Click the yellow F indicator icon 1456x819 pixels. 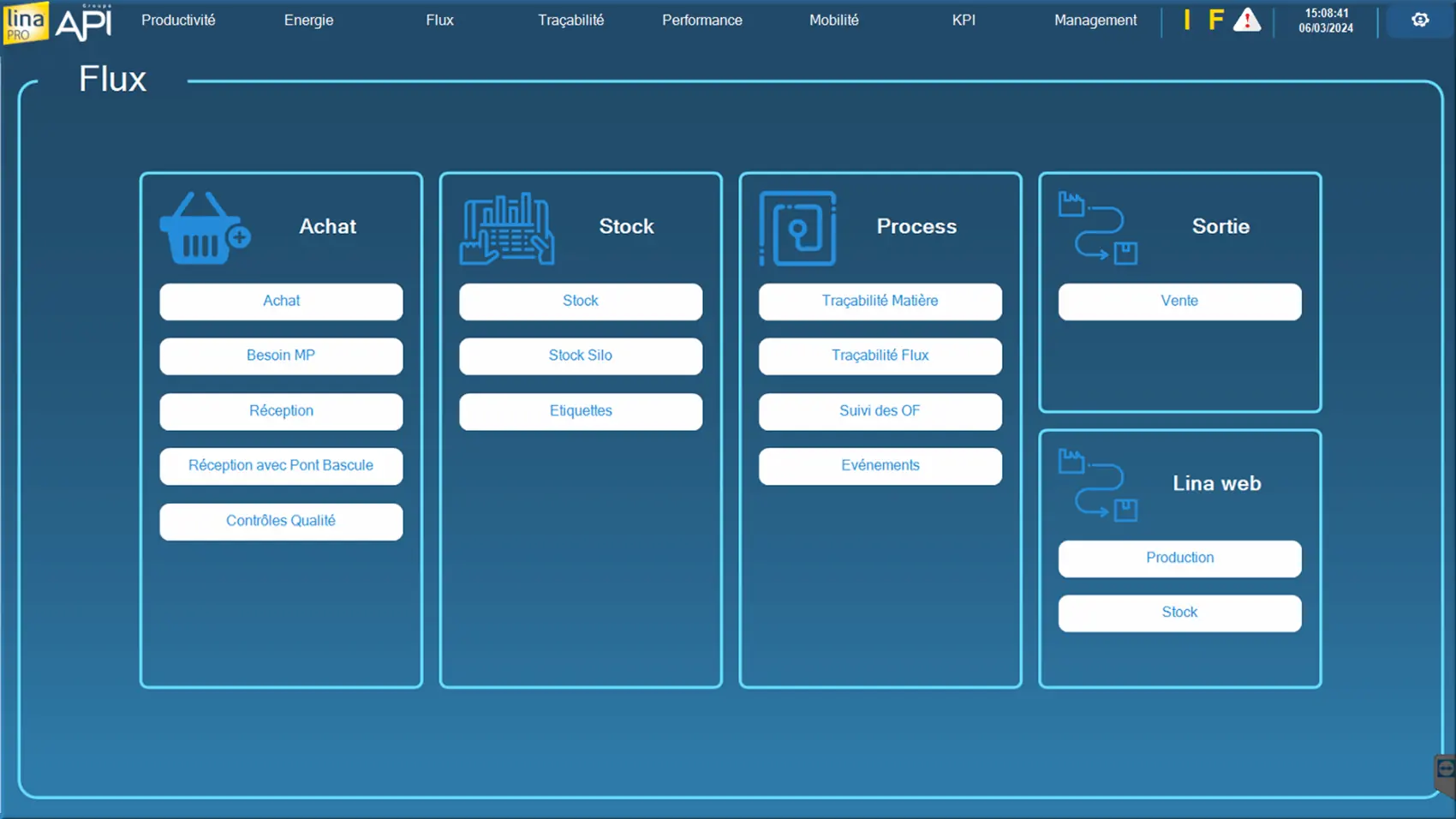pyautogui.click(x=1215, y=20)
